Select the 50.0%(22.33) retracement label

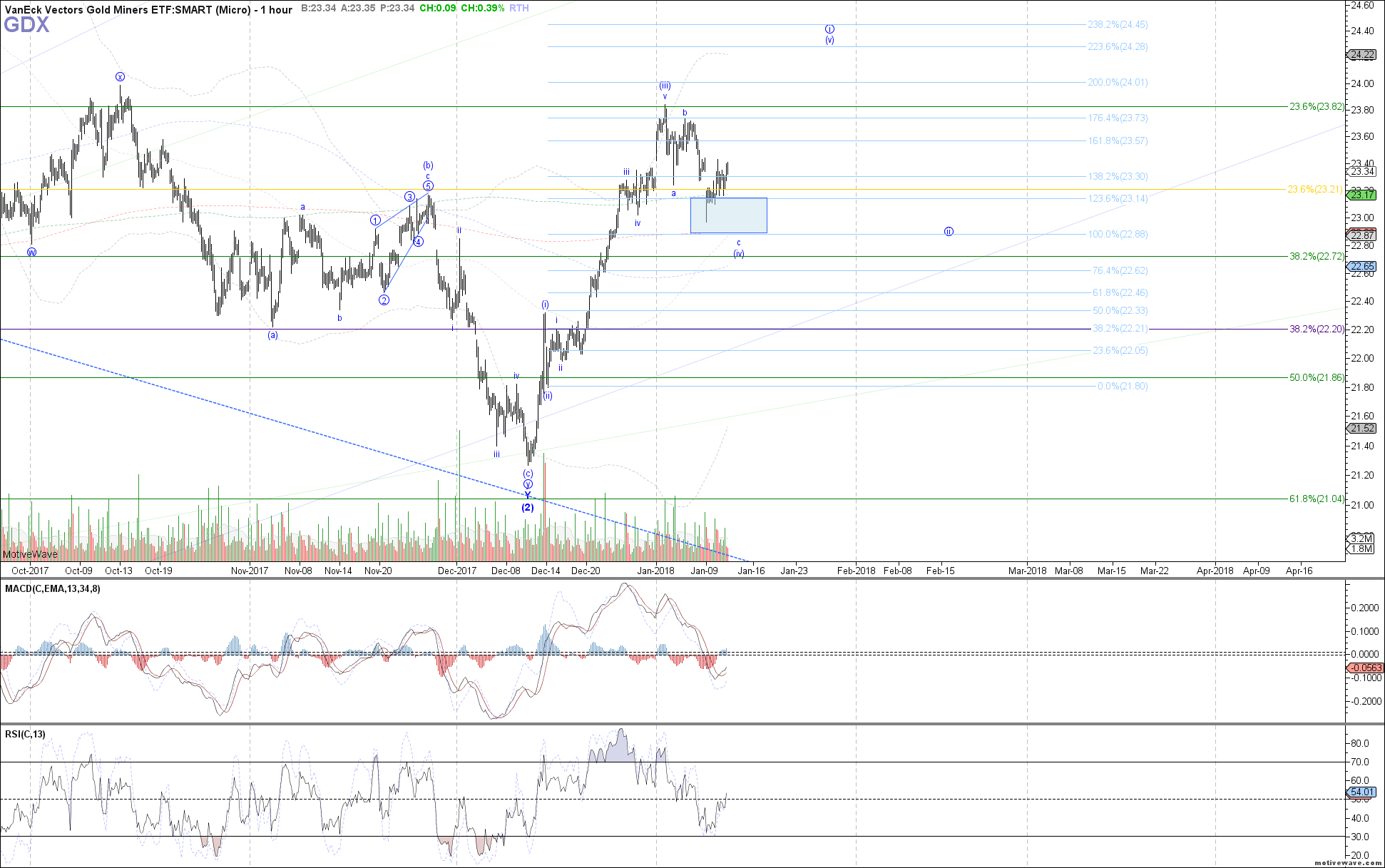(1120, 310)
